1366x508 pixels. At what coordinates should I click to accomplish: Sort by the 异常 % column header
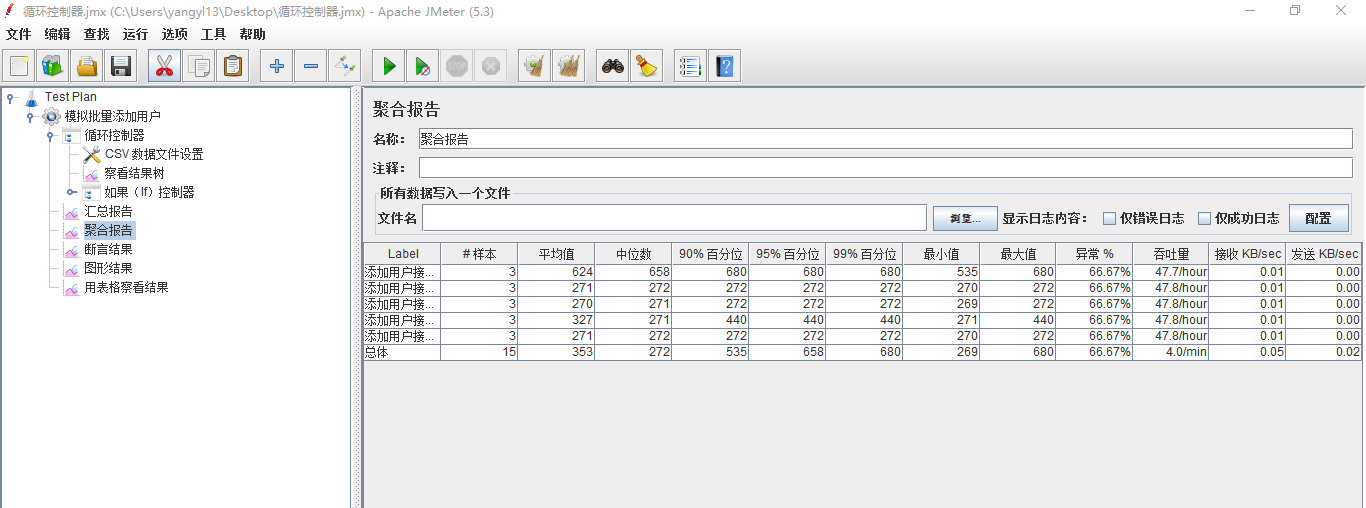point(1094,254)
